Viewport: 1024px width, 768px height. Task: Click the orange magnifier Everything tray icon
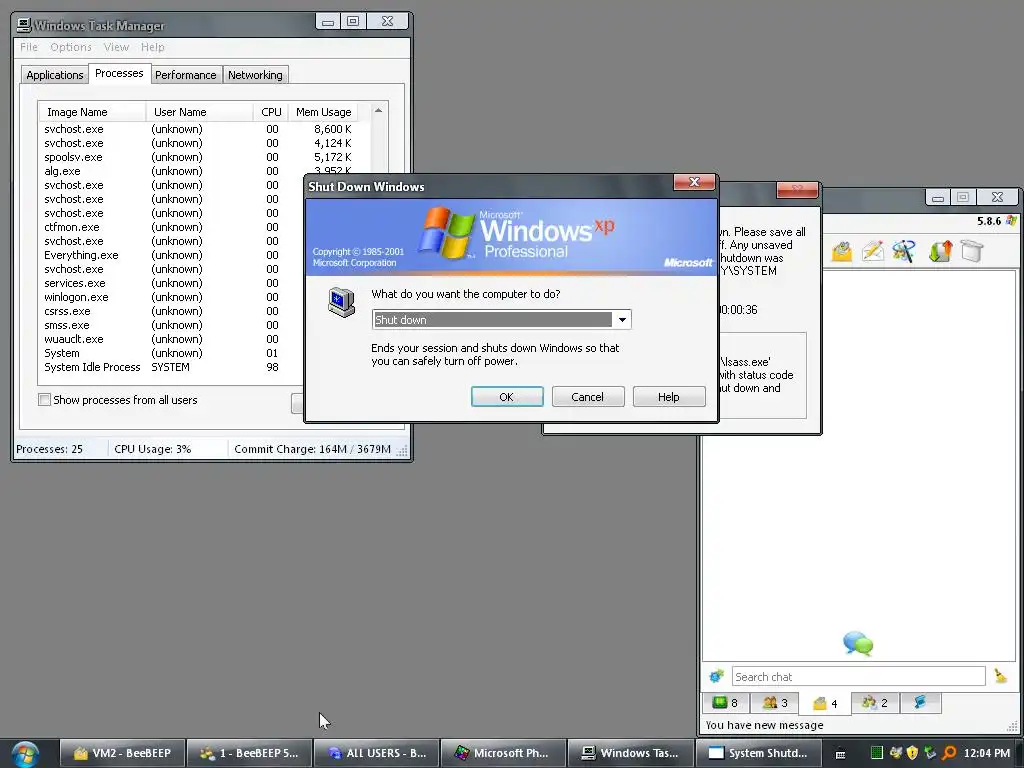tap(949, 753)
